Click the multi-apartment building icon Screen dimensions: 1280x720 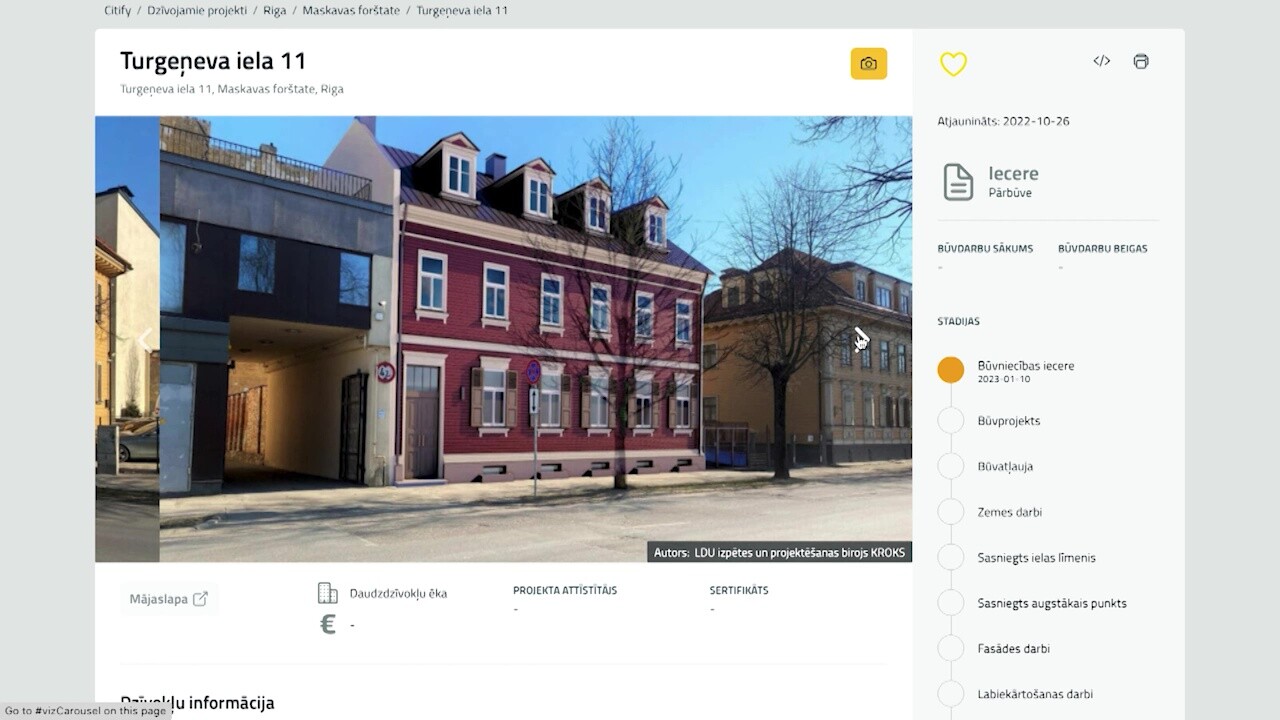click(327, 593)
